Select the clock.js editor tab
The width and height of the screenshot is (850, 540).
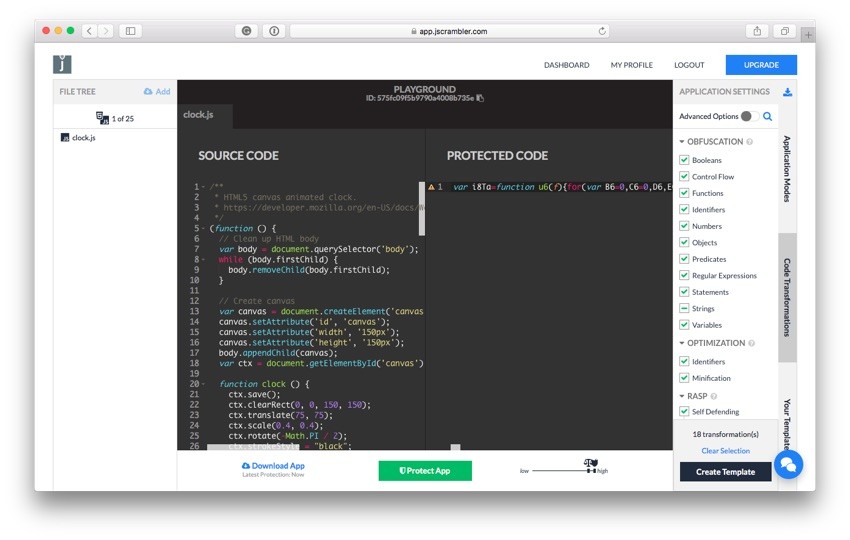205,115
